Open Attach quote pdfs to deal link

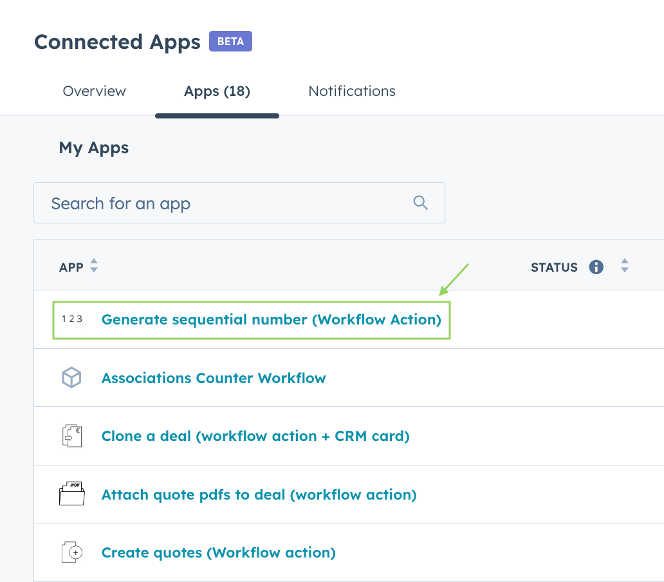click(x=258, y=494)
